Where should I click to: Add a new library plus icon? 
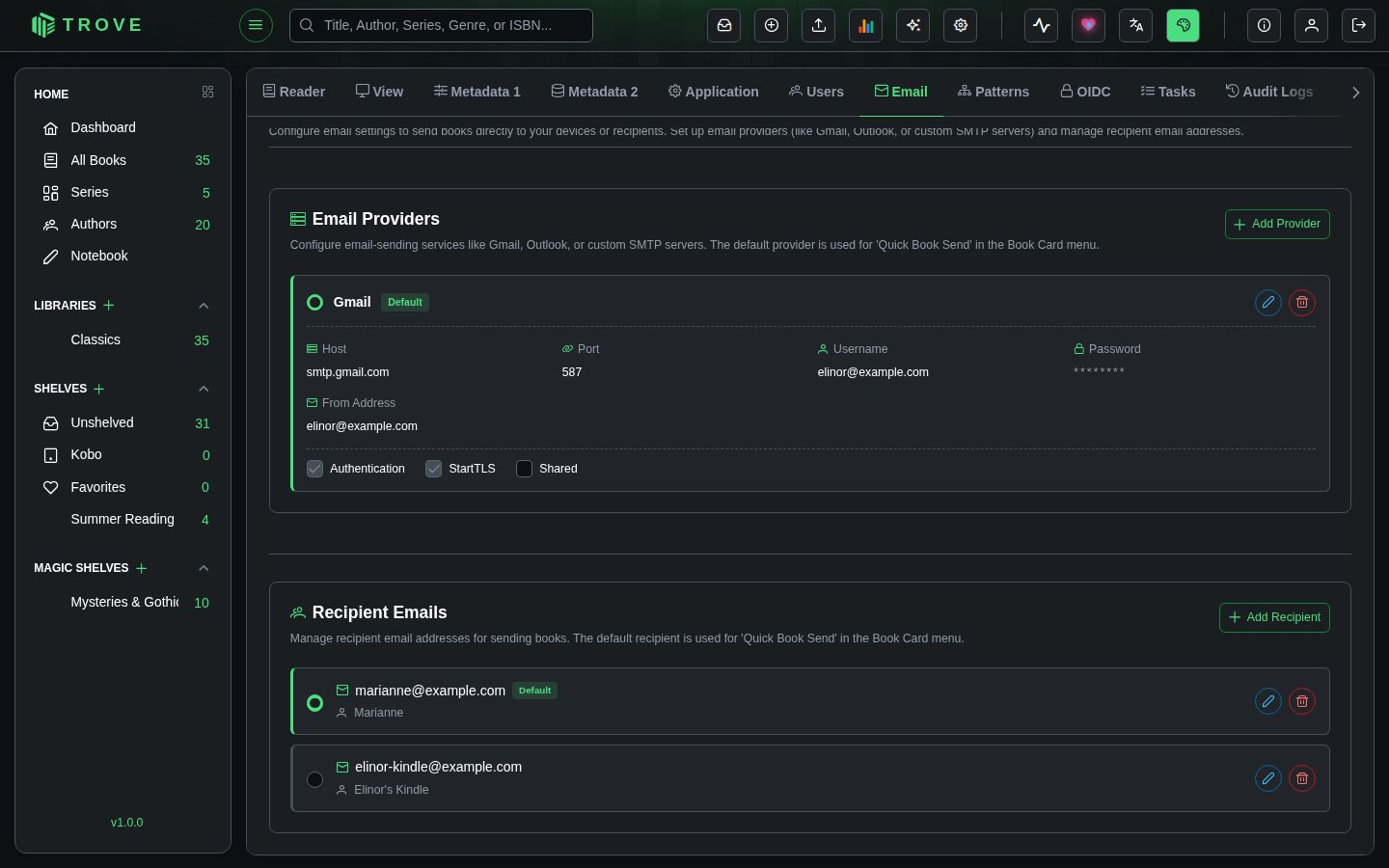click(109, 306)
